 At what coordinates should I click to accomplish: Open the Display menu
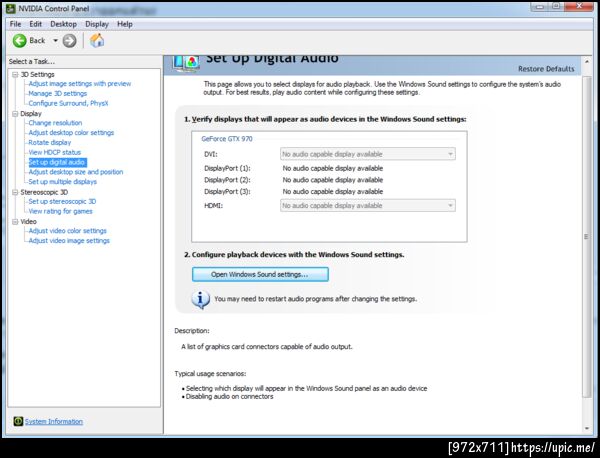pyautogui.click(x=97, y=24)
